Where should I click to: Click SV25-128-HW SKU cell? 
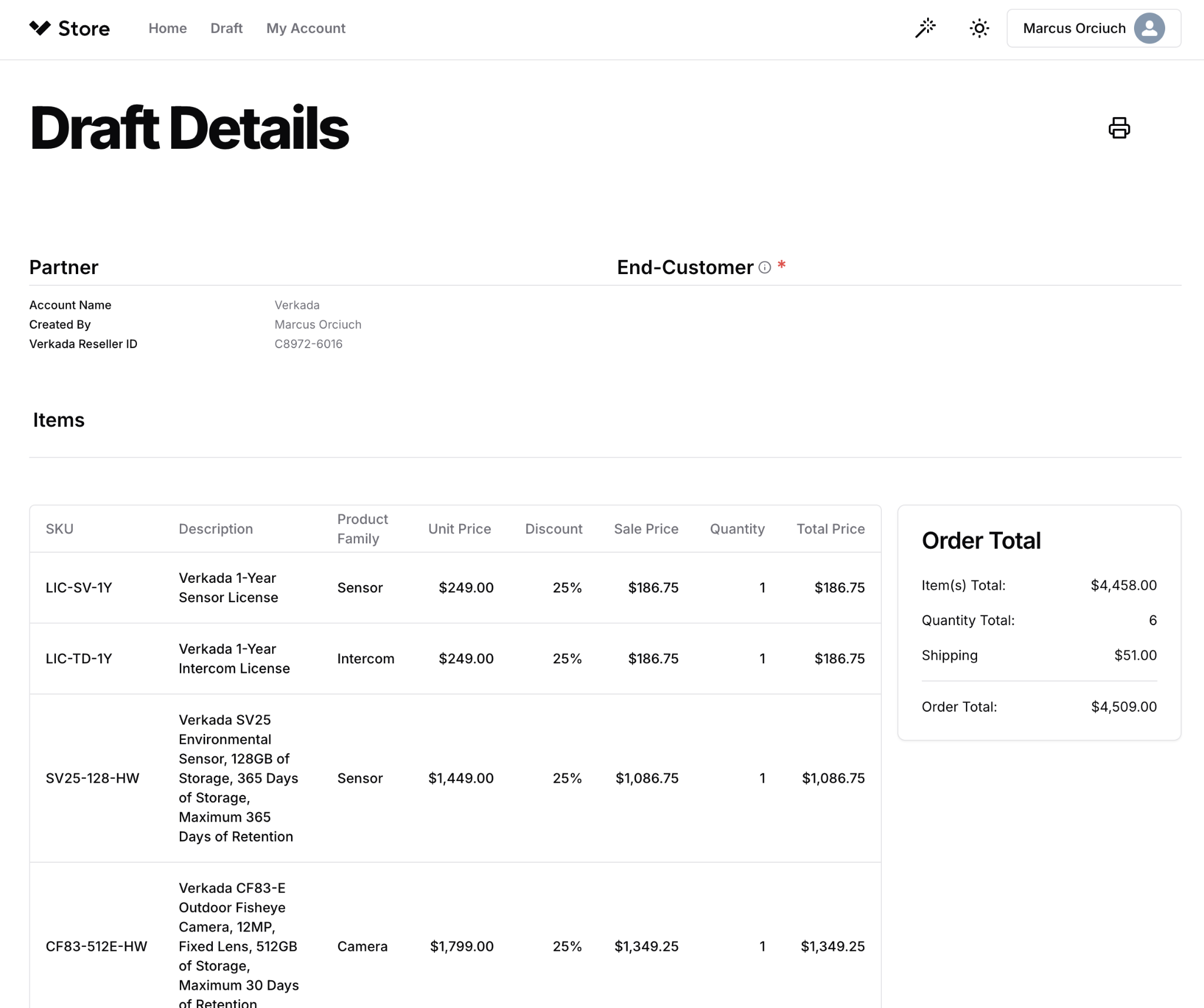point(92,778)
